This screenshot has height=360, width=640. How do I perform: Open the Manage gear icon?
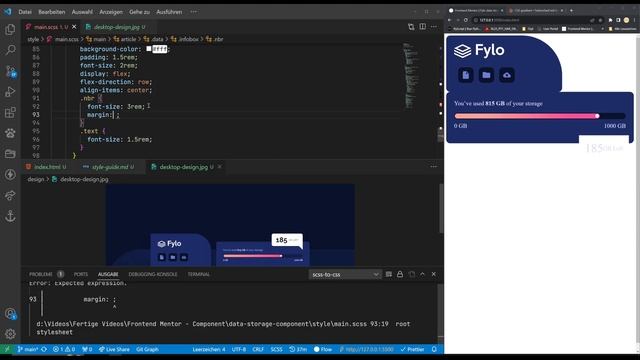click(10, 334)
